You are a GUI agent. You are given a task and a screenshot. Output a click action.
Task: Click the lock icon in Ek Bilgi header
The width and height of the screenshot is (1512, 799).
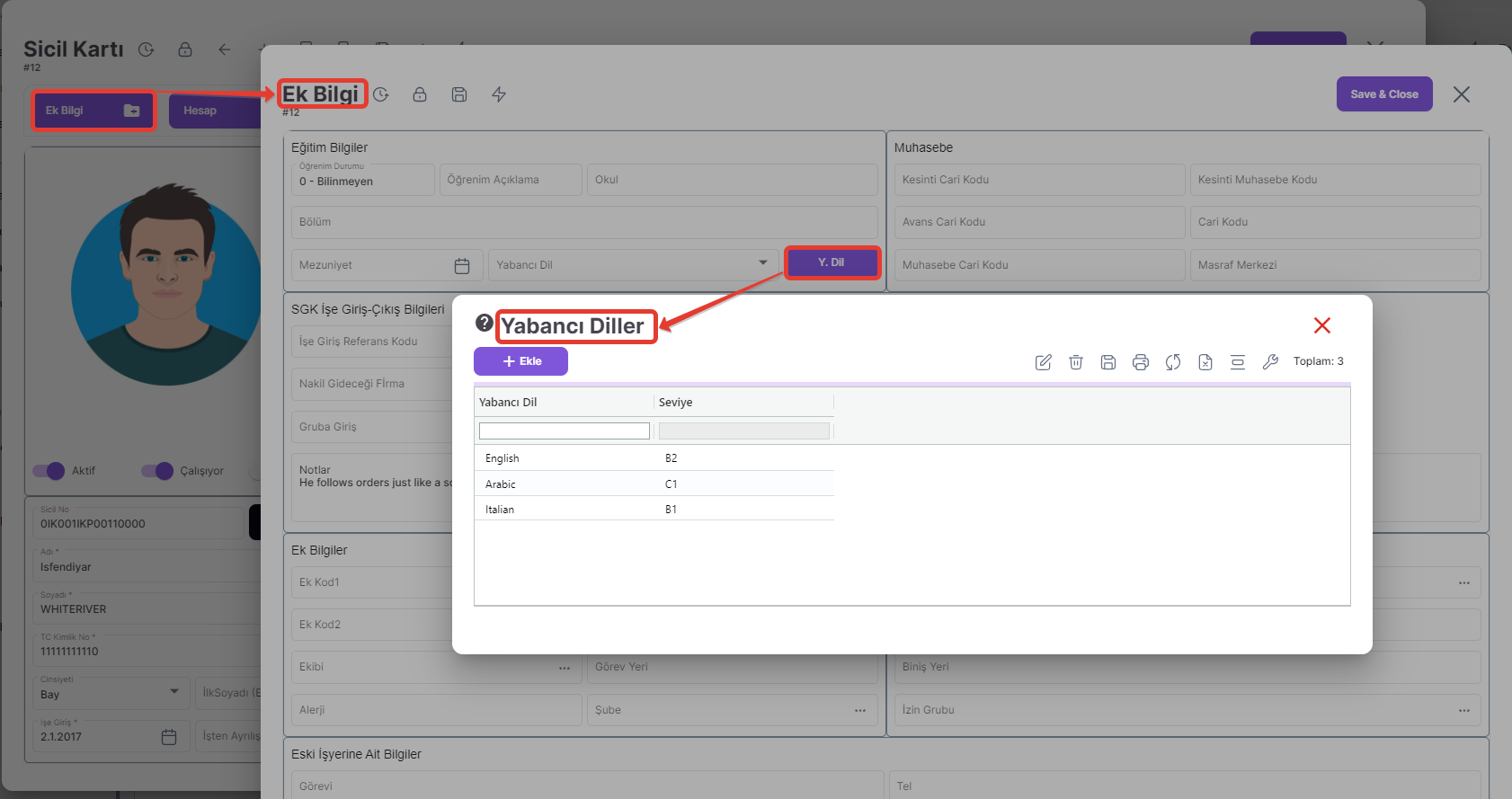click(x=420, y=94)
